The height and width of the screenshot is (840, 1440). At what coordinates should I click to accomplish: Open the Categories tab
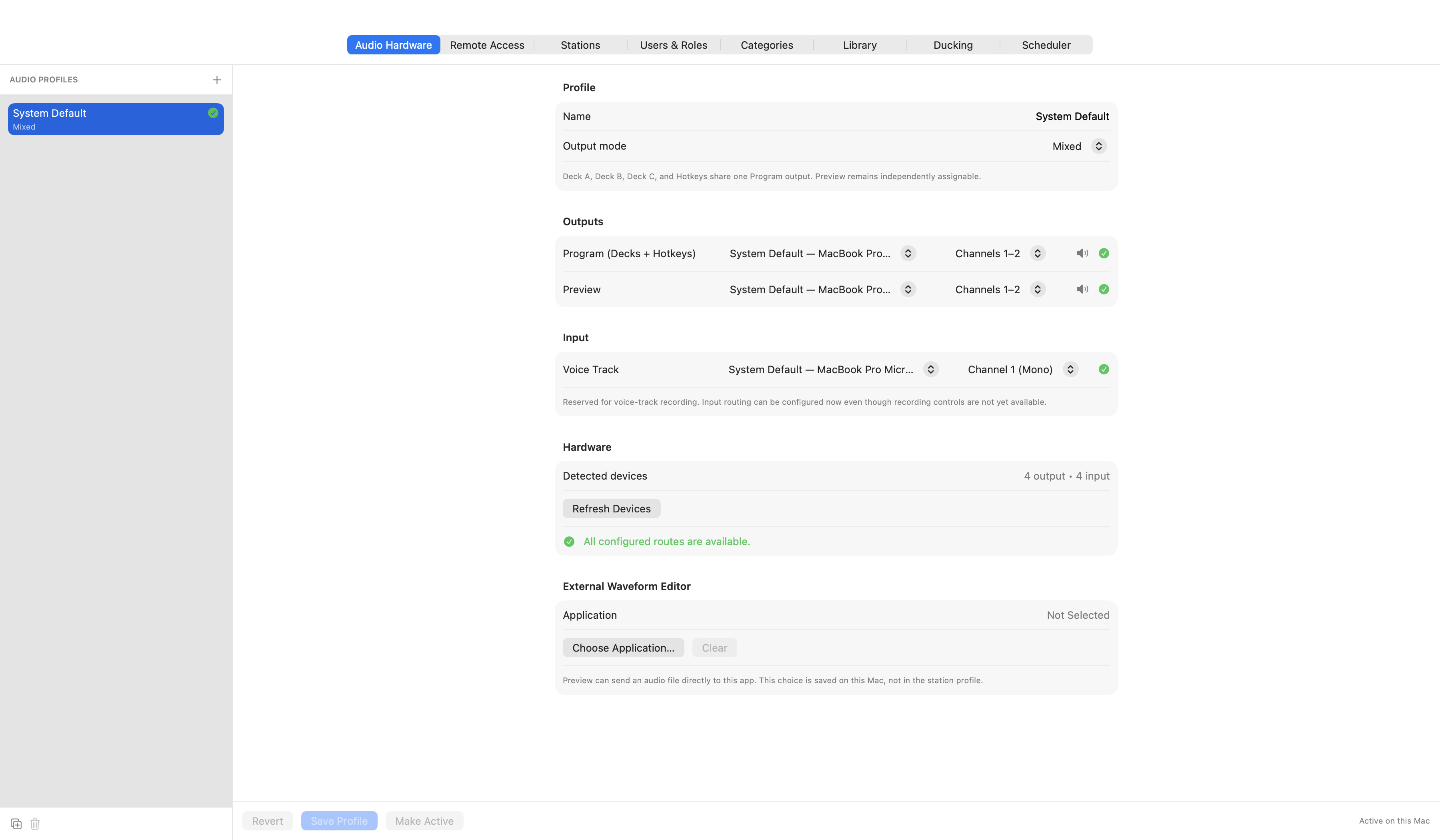pyautogui.click(x=767, y=44)
